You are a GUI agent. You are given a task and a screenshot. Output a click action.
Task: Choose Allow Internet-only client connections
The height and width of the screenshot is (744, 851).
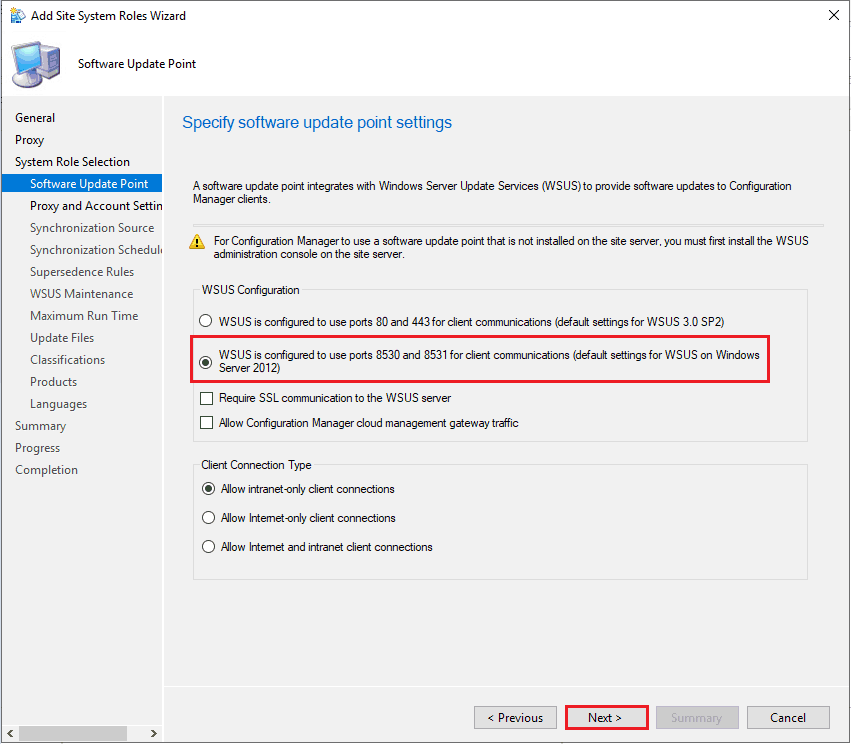[208, 518]
